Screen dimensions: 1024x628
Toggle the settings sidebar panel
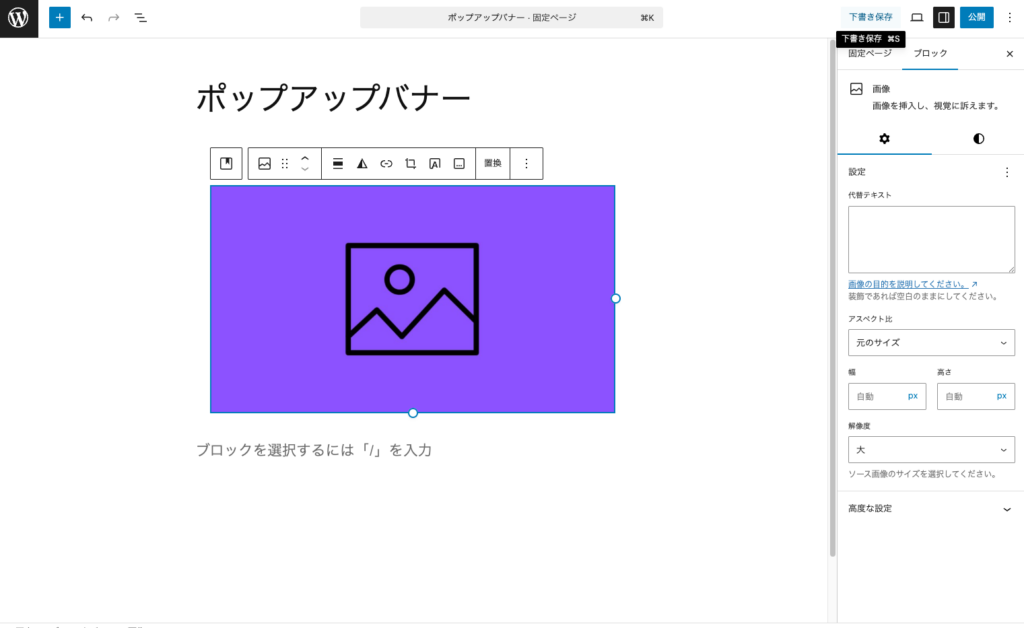coord(941,17)
